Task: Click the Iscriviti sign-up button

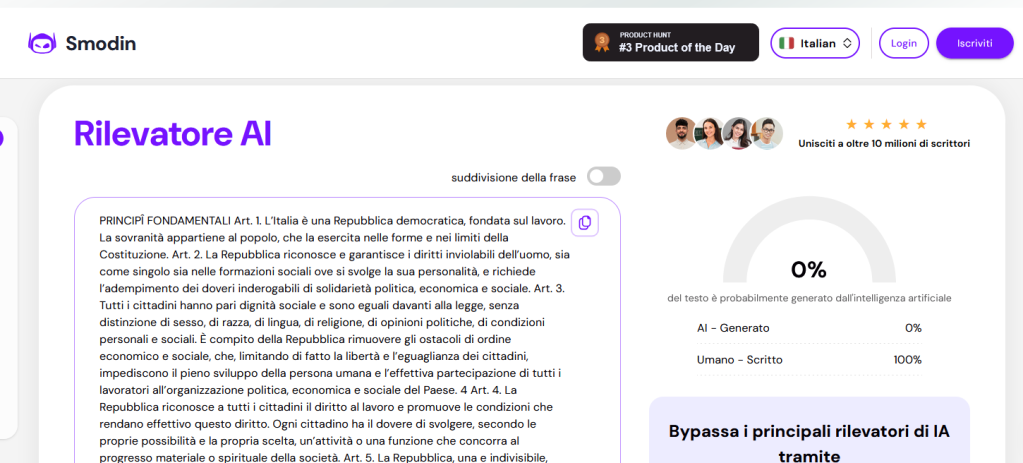Action: coord(975,43)
